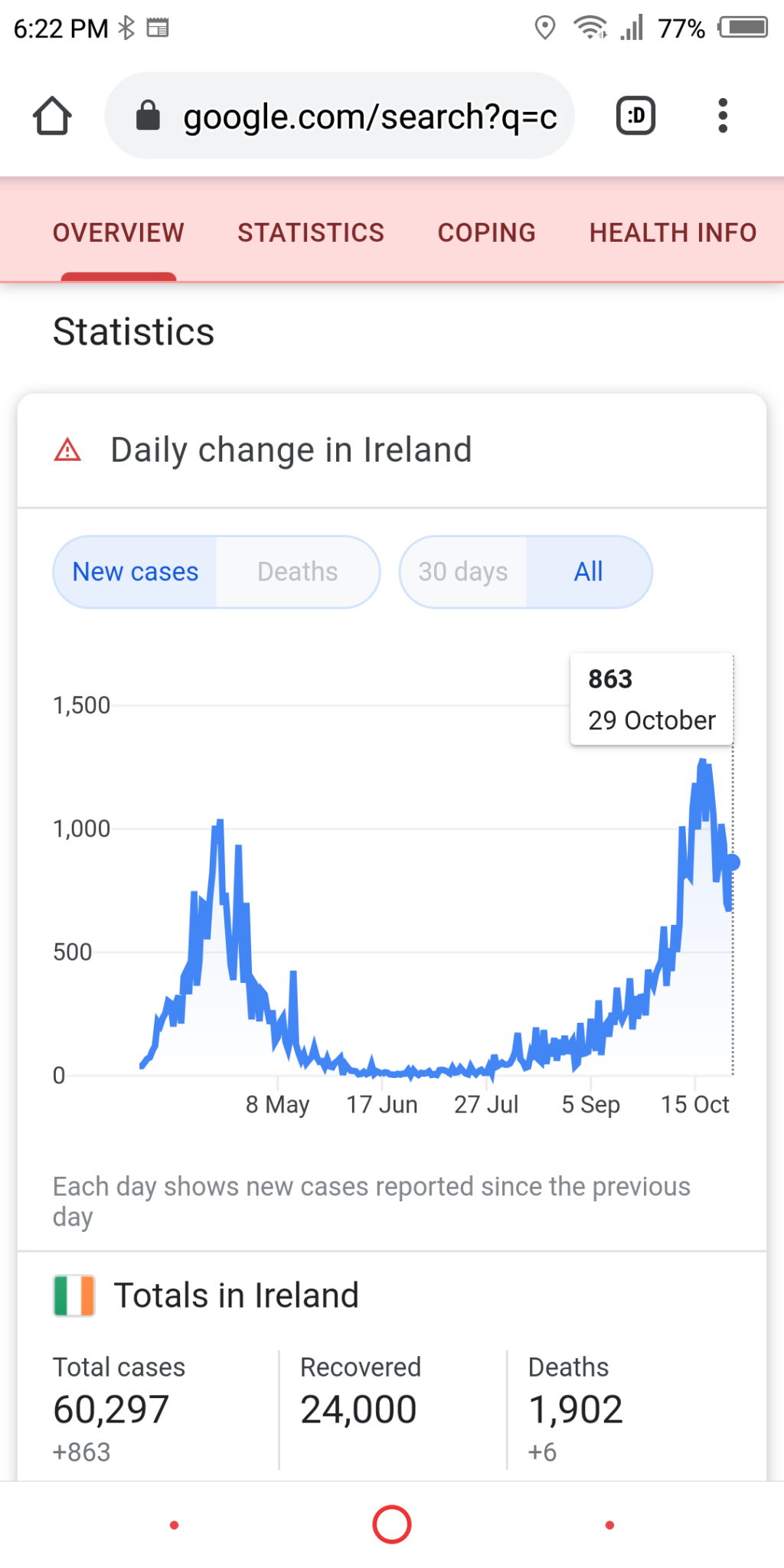Switch to the Statistics tab
Image resolution: width=784 pixels, height=1568 pixels.
point(311,233)
